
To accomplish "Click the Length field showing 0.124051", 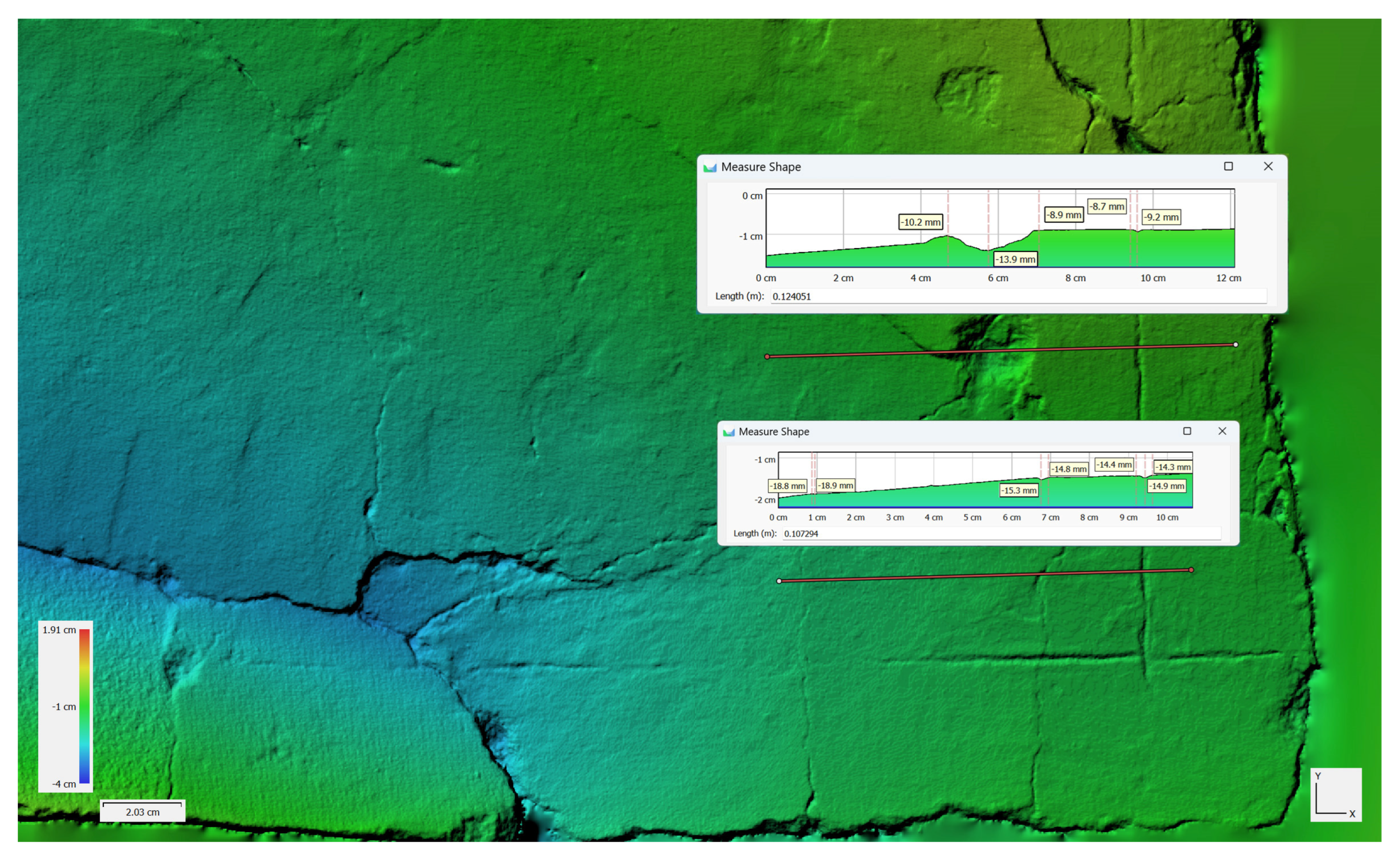I will [x=1019, y=296].
